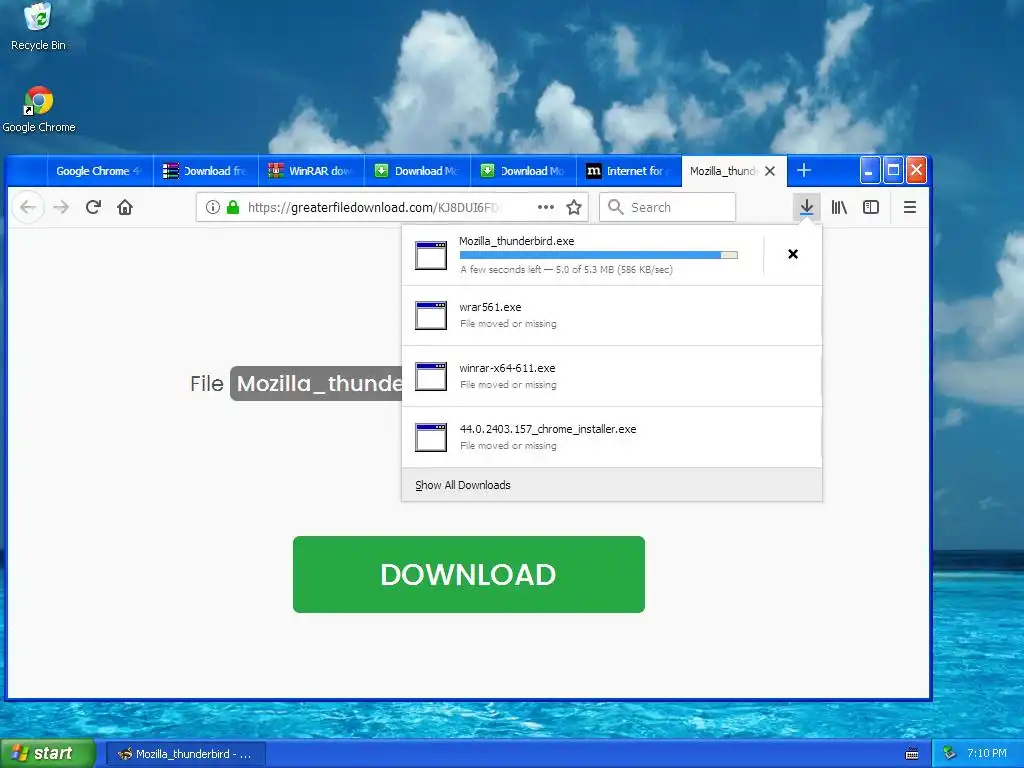This screenshot has height=768, width=1024.
Task: Click the Mozilla_thunderbird.exe download progress bar
Action: point(599,255)
